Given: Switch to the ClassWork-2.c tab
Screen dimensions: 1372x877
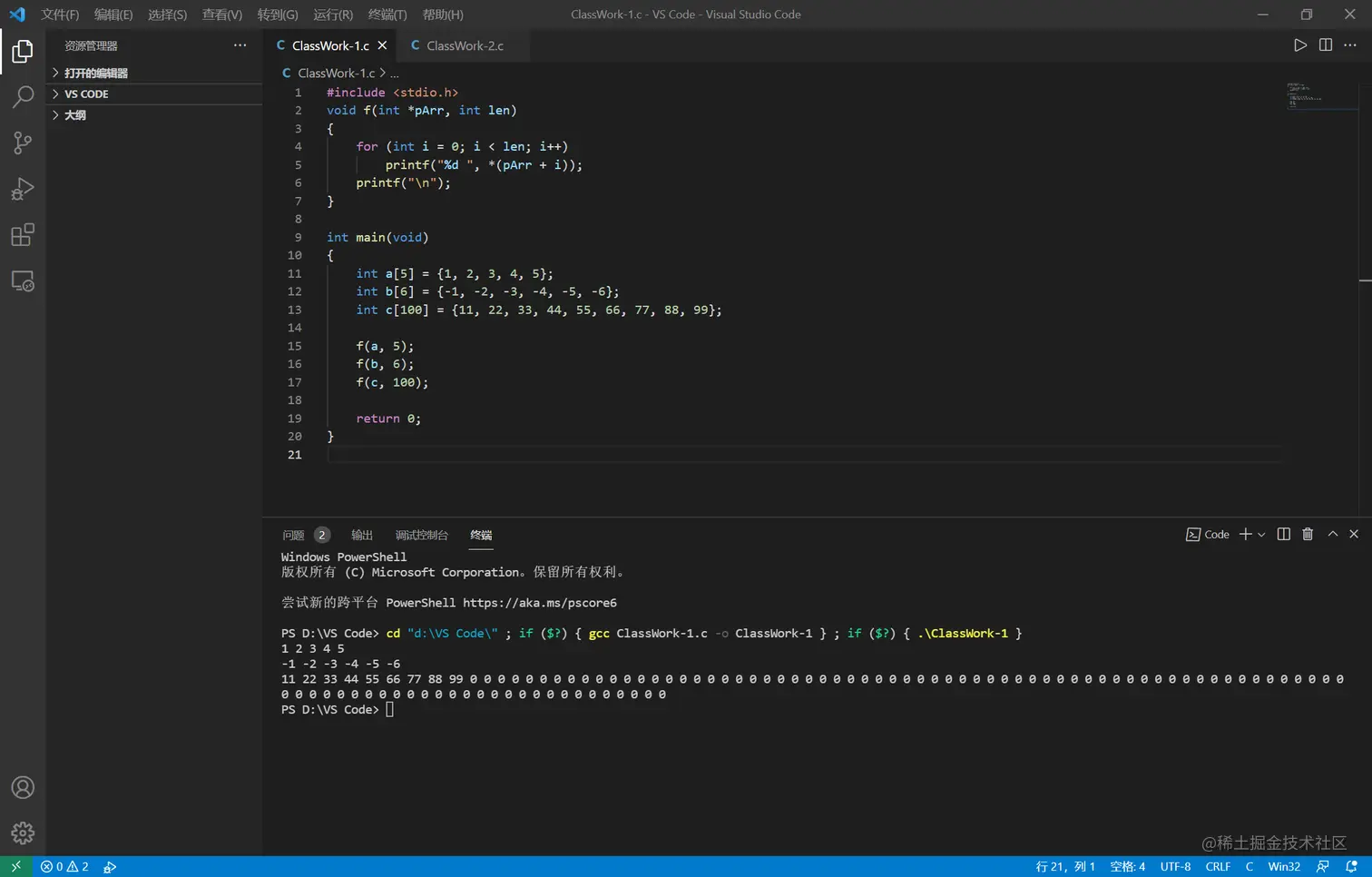Looking at the screenshot, I should coord(464,45).
